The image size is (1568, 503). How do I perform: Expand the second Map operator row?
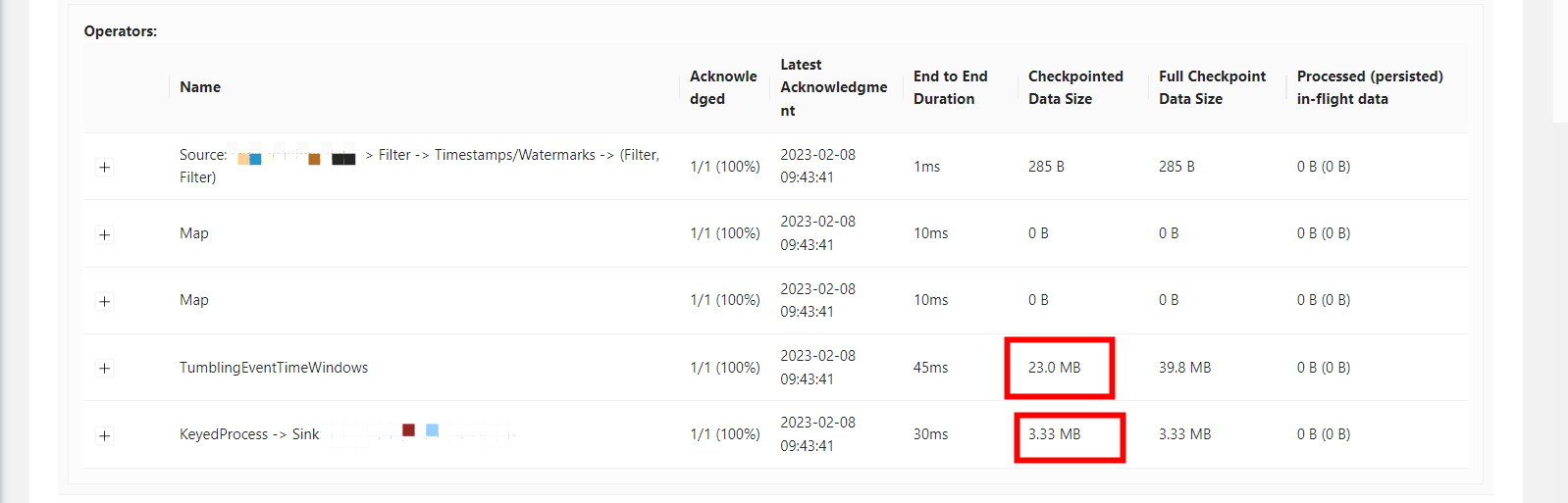point(105,301)
